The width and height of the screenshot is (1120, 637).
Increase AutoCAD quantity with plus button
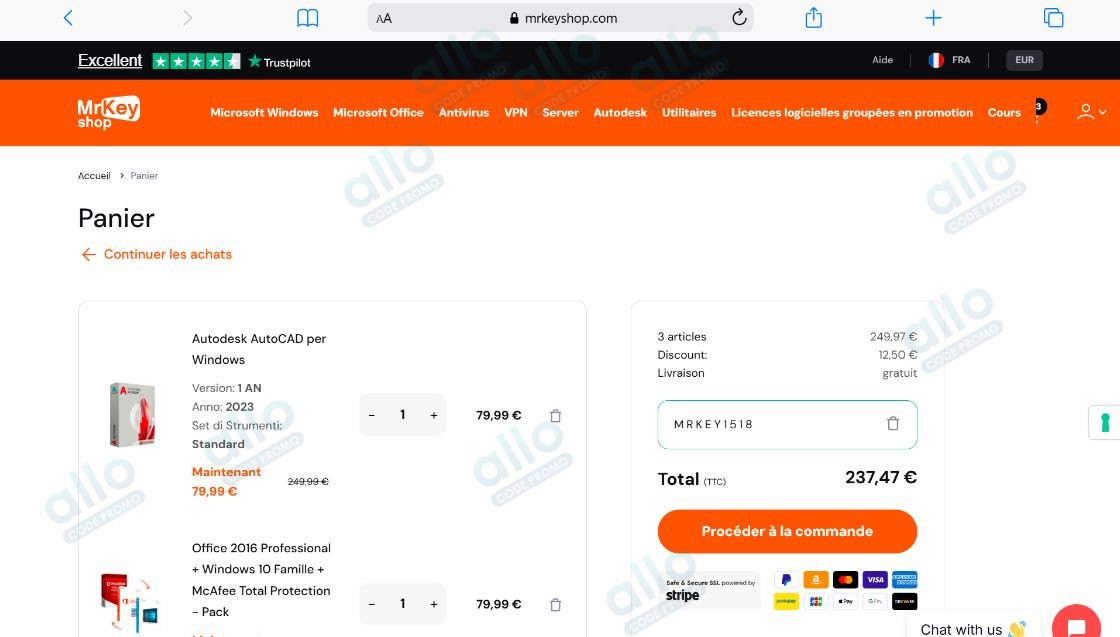coord(433,415)
